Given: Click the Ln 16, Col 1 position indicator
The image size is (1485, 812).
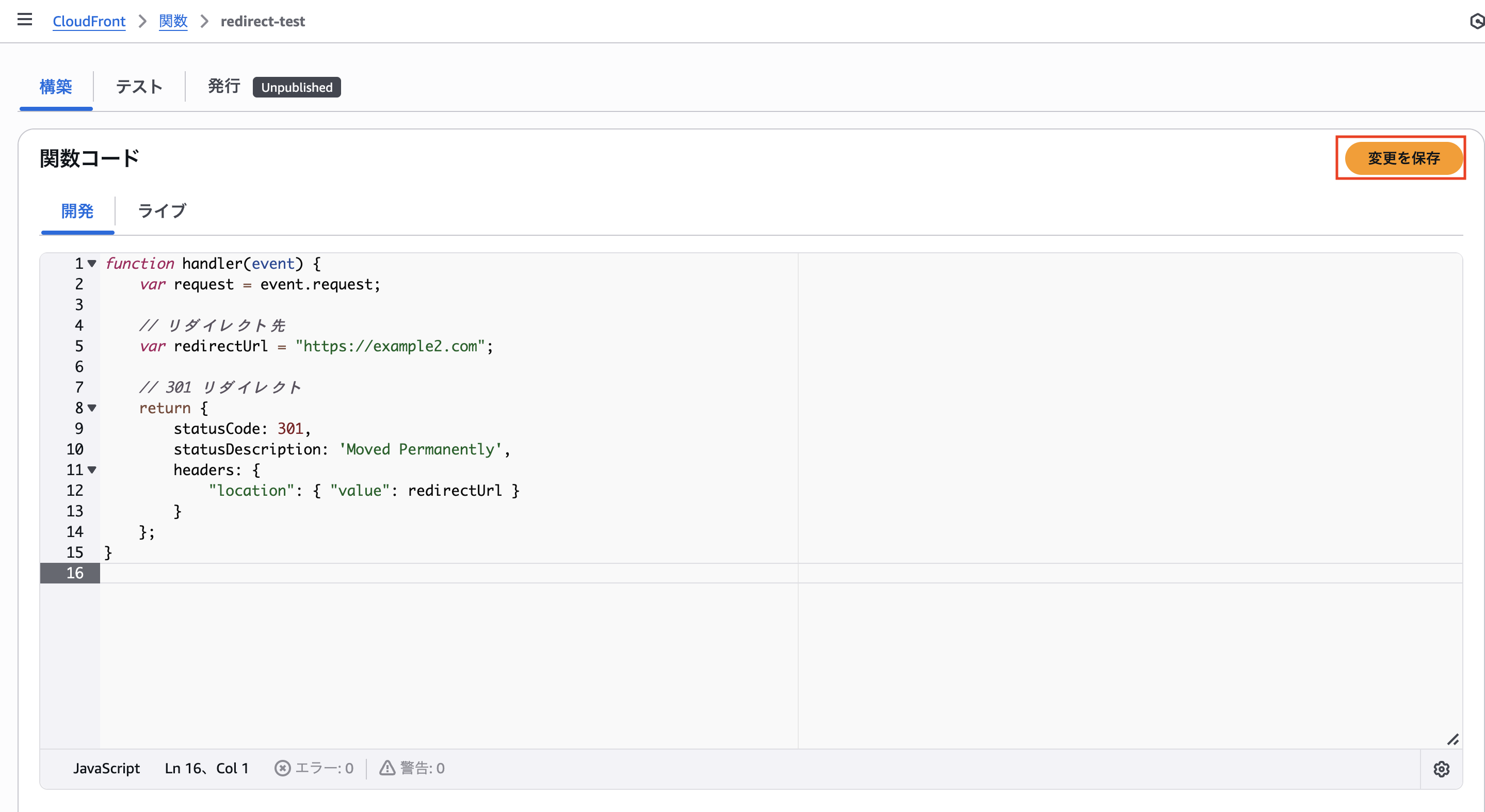Looking at the screenshot, I should pos(206,768).
